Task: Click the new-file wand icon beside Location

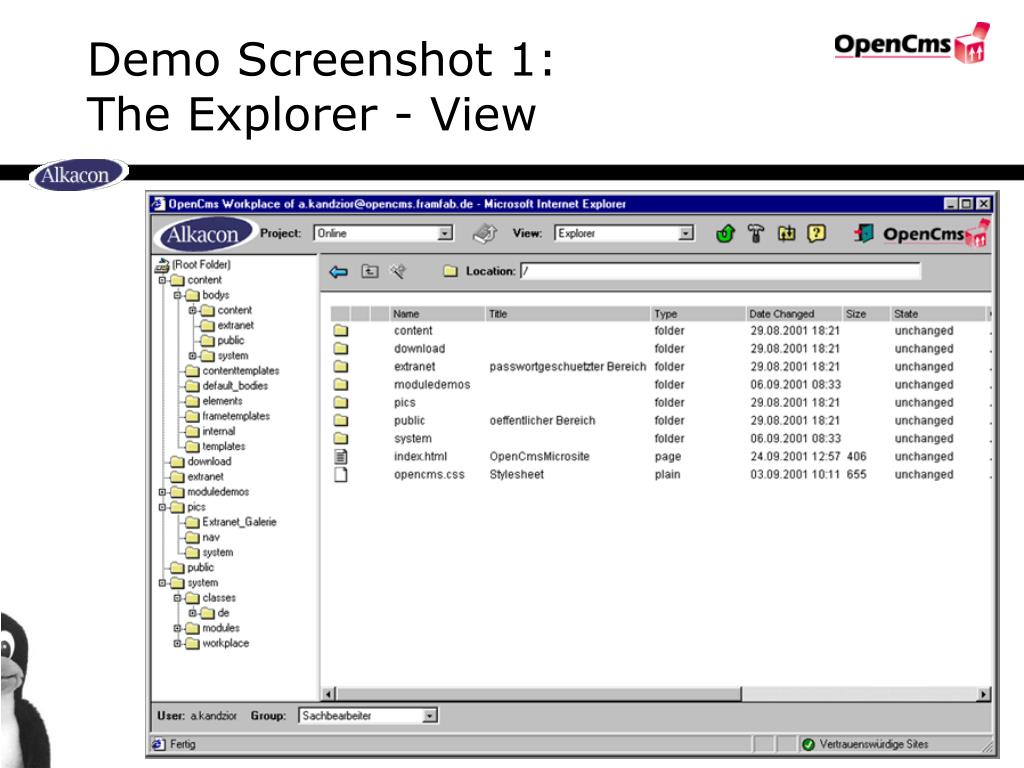Action: 398,271
